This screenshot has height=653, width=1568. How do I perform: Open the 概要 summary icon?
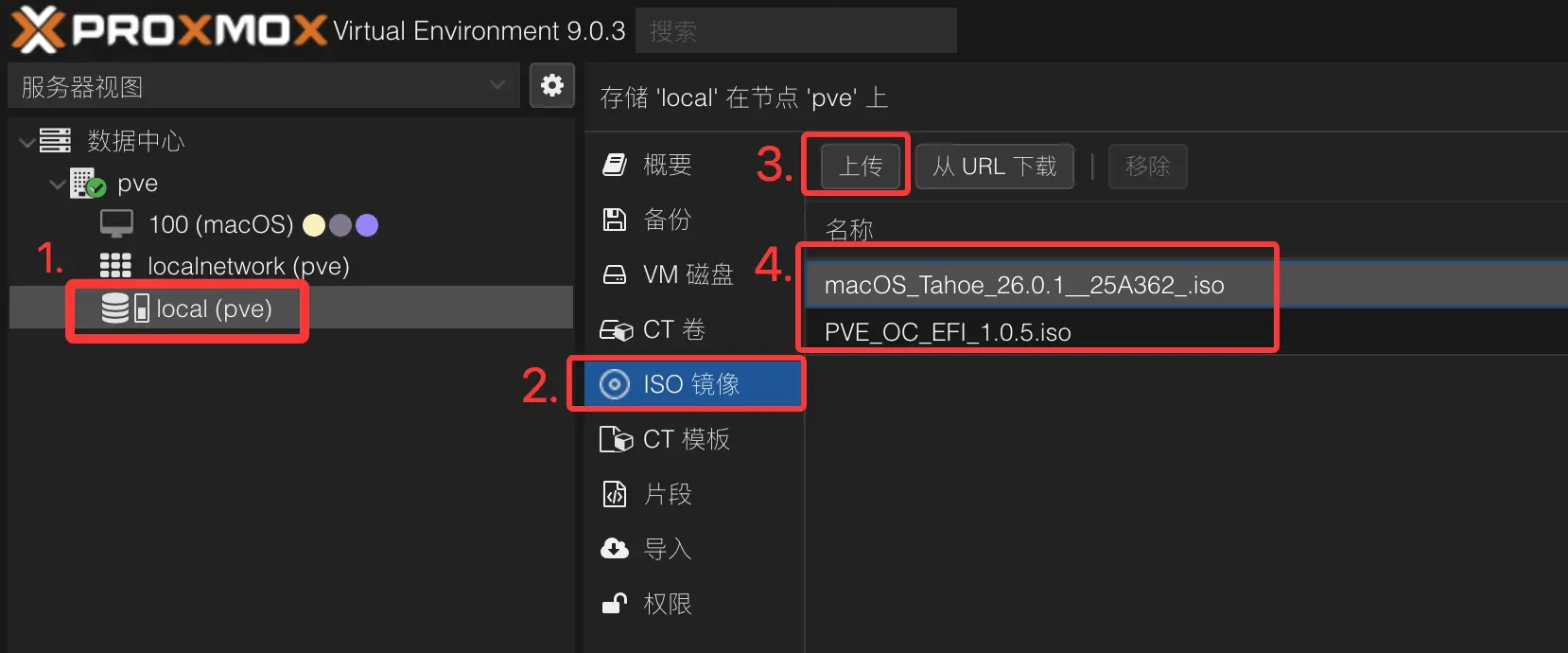[615, 165]
